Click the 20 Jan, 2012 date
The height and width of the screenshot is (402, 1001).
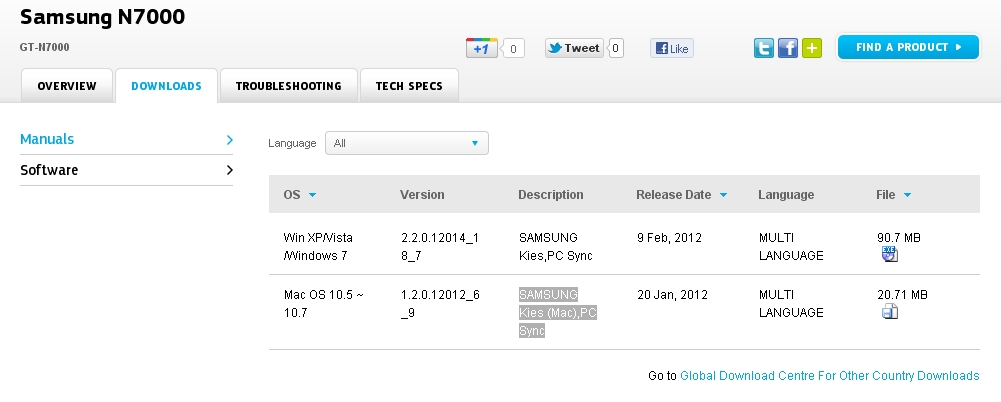coord(672,295)
